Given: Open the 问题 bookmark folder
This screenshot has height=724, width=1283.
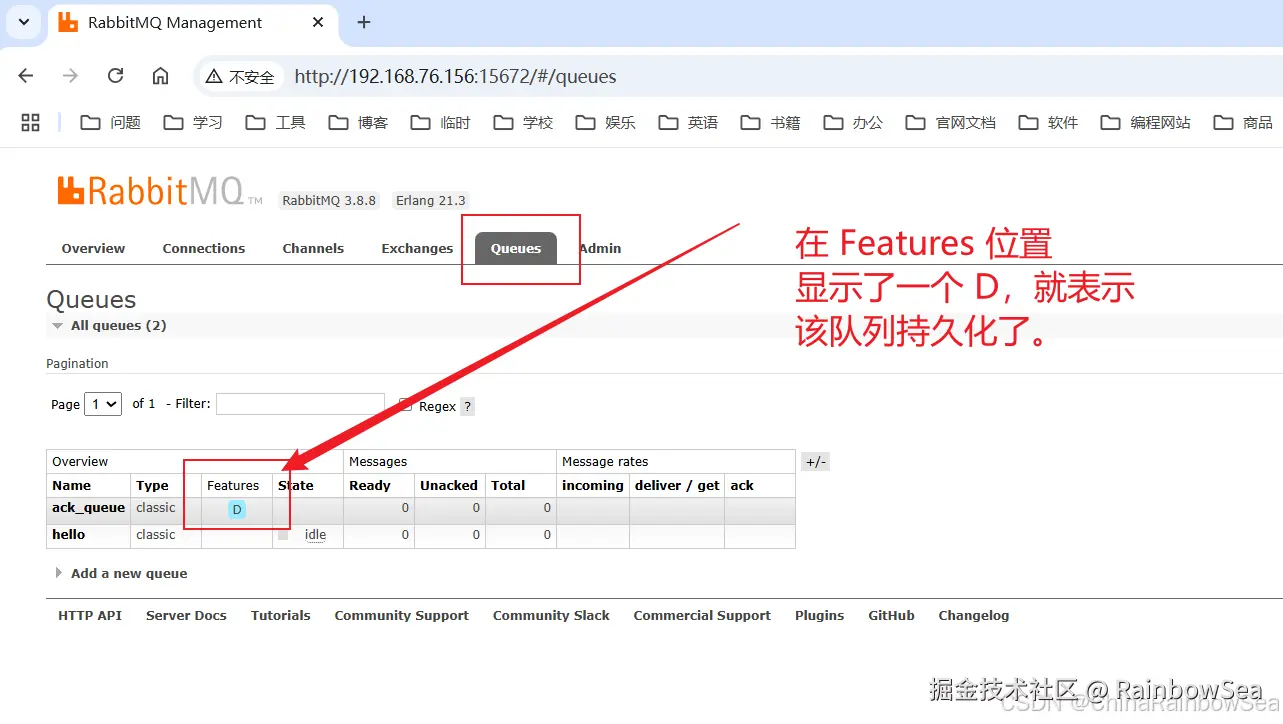Looking at the screenshot, I should click(x=110, y=122).
